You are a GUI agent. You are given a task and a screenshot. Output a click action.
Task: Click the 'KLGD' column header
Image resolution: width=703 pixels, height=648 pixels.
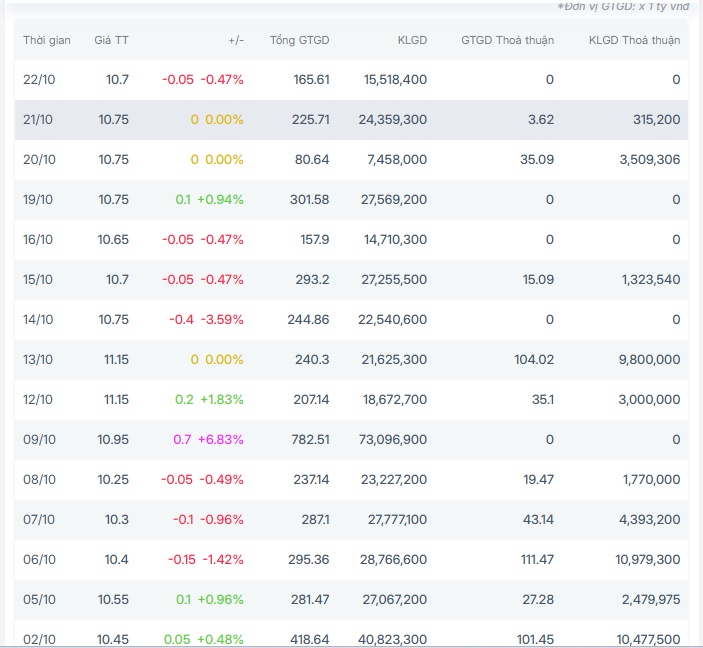tap(412, 40)
